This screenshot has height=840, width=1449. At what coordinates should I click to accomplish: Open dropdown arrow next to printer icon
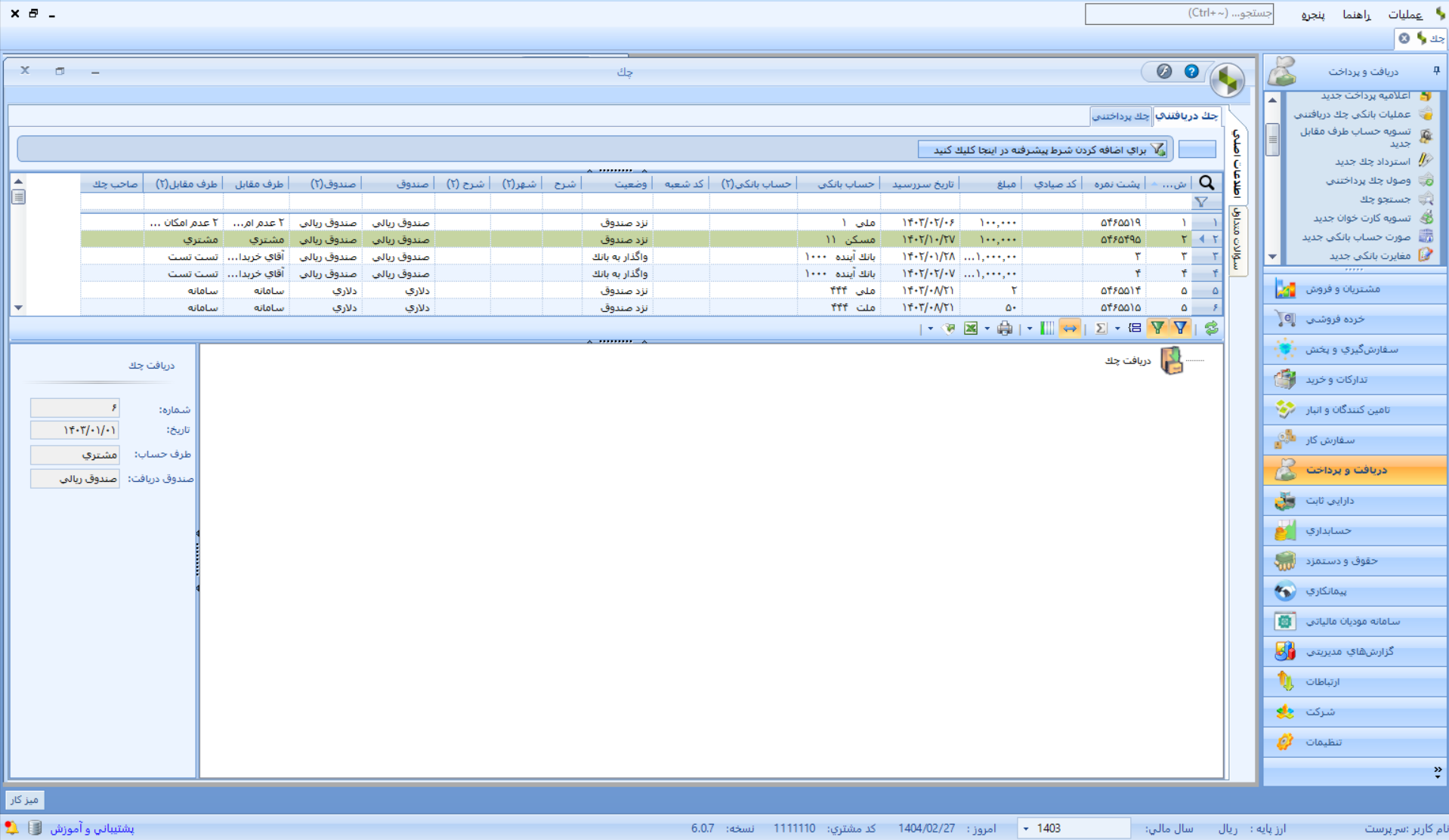pyautogui.click(x=987, y=329)
